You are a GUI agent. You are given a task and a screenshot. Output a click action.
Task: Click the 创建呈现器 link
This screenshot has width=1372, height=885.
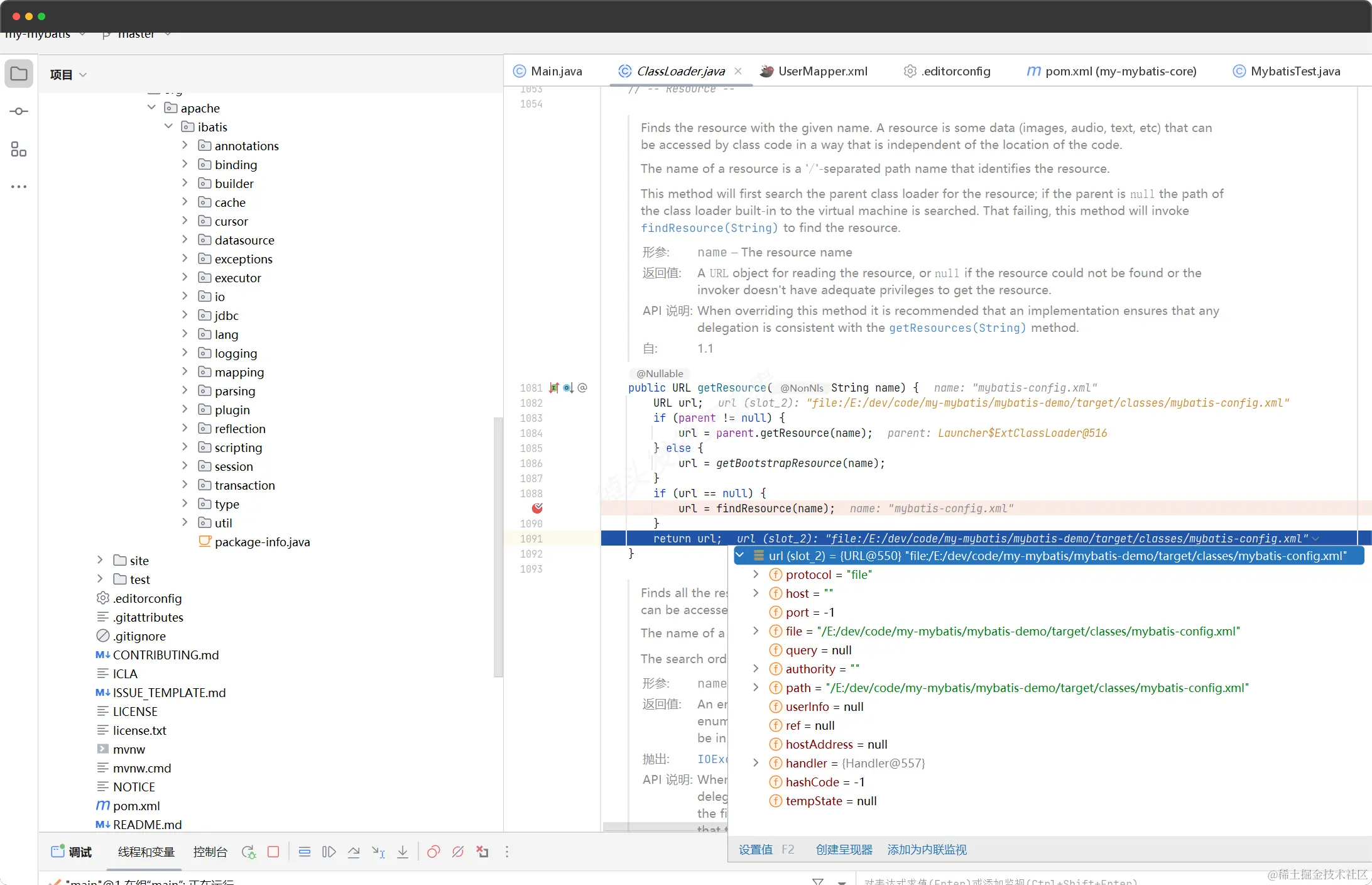(x=844, y=849)
